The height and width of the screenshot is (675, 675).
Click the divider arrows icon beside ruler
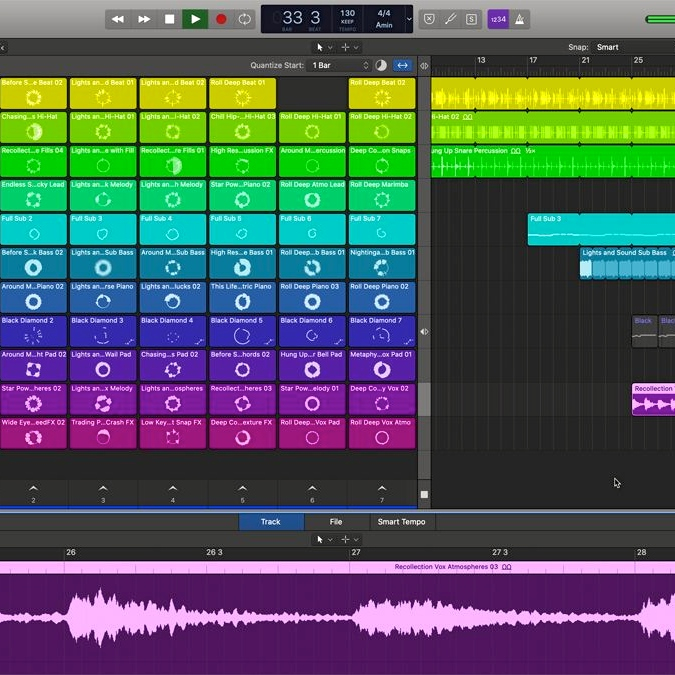click(424, 66)
